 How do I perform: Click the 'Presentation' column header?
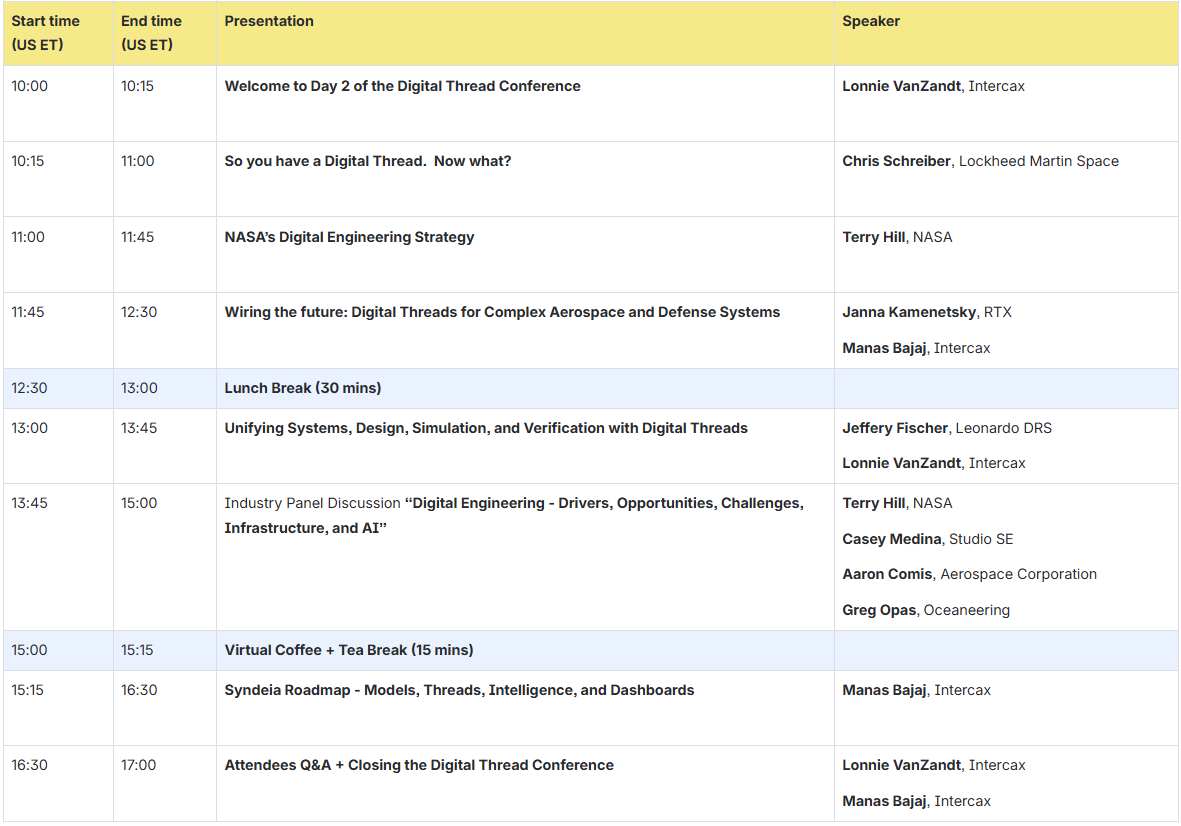click(x=525, y=33)
